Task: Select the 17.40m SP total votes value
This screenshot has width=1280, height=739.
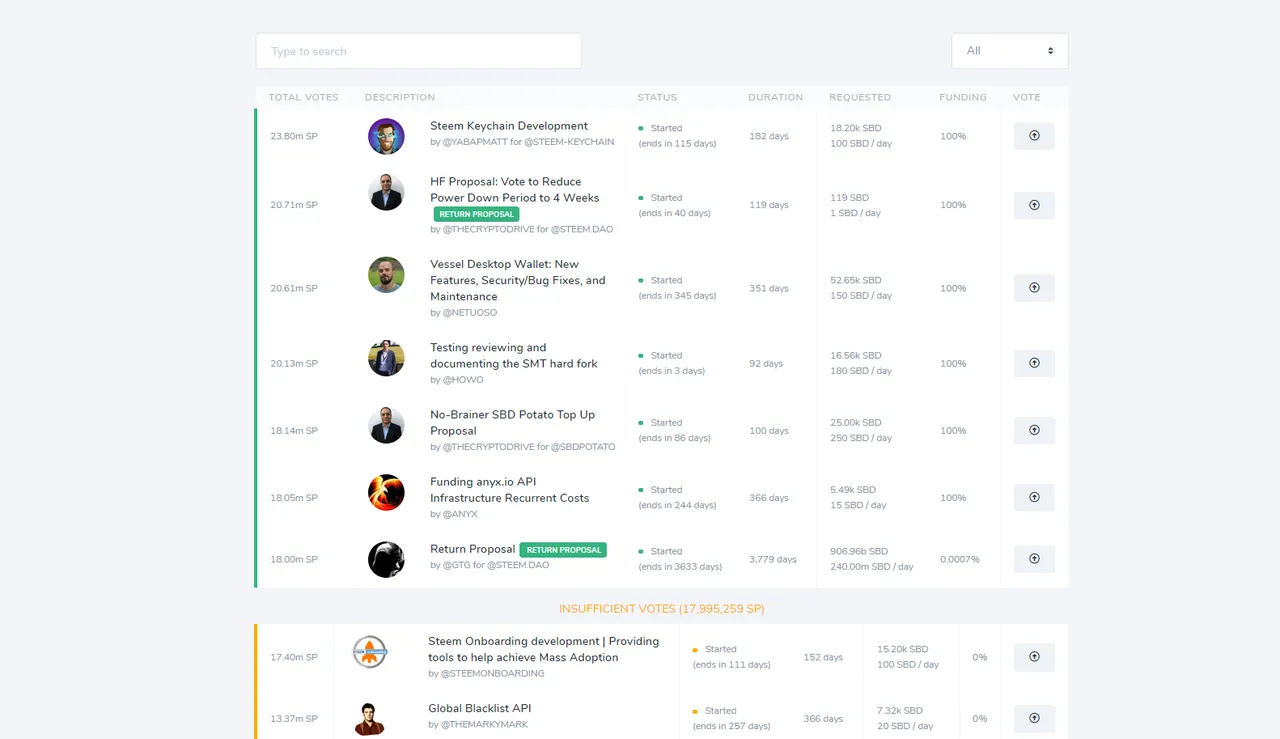Action: (x=294, y=657)
